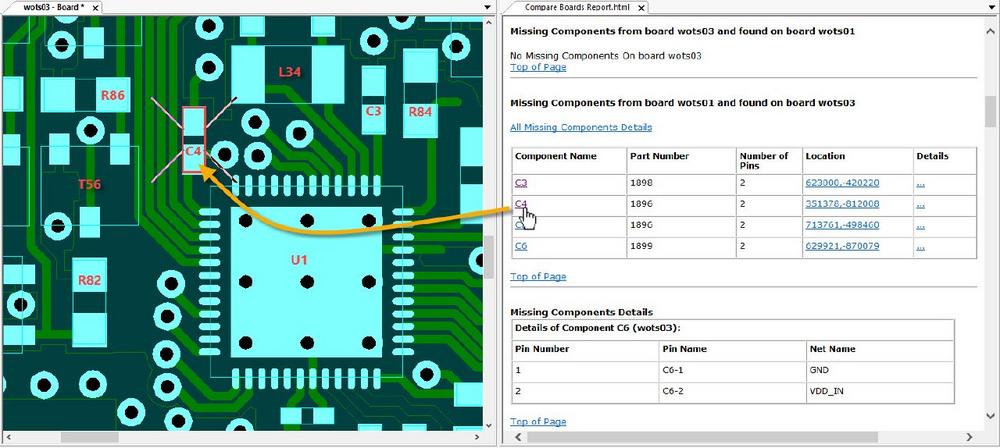Open the board pane's tab list dropdown arrow
Screen dimensions: 1000x448
(x=486, y=7)
